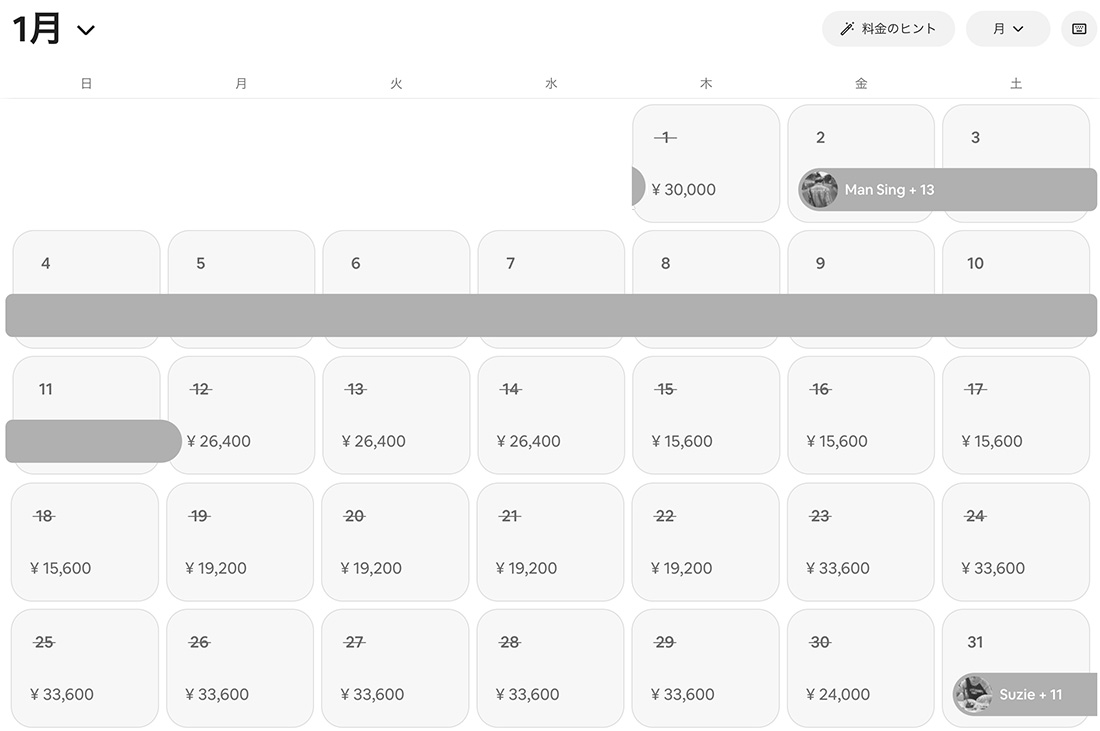Click the reservation bar spanning January 4–10
Viewport: 1100px width, 731px height.
(550, 315)
